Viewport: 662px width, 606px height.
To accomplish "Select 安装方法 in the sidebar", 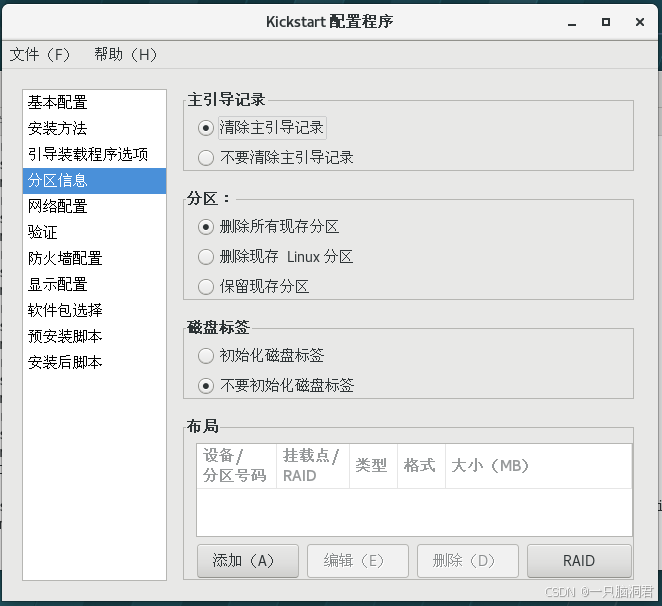I will pos(95,128).
